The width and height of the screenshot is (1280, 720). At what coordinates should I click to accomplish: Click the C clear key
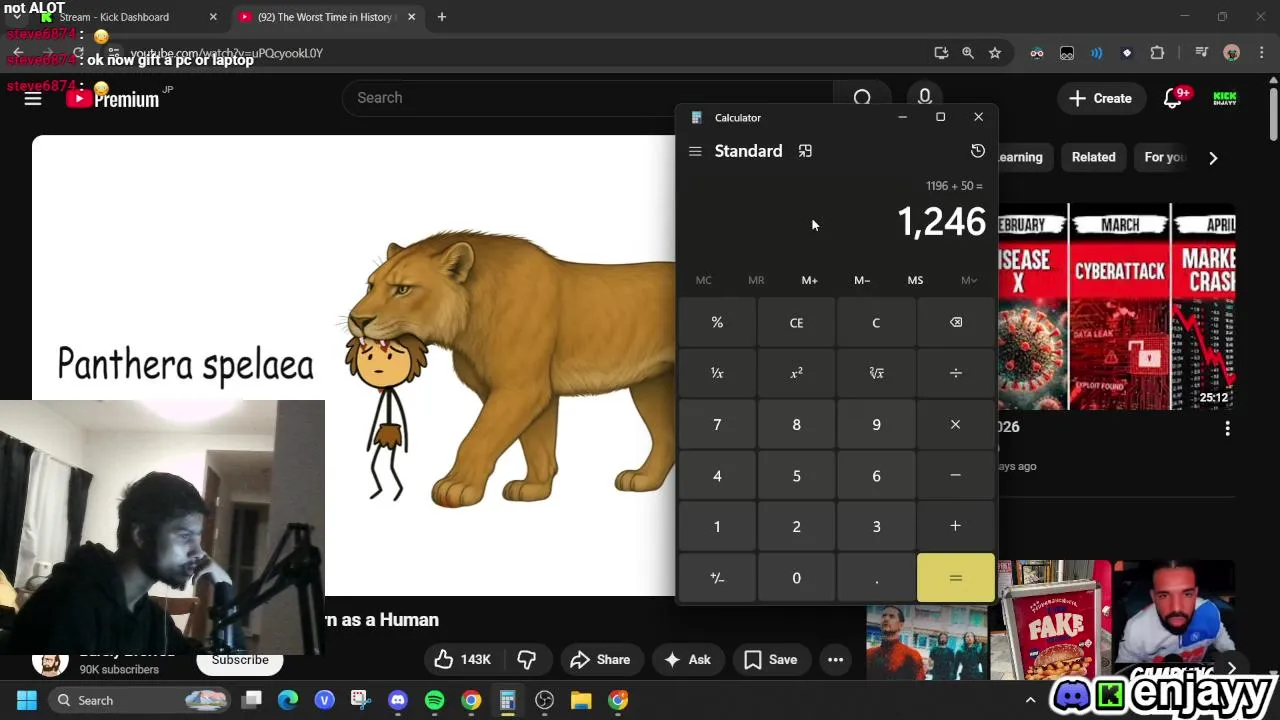pyautogui.click(x=876, y=323)
